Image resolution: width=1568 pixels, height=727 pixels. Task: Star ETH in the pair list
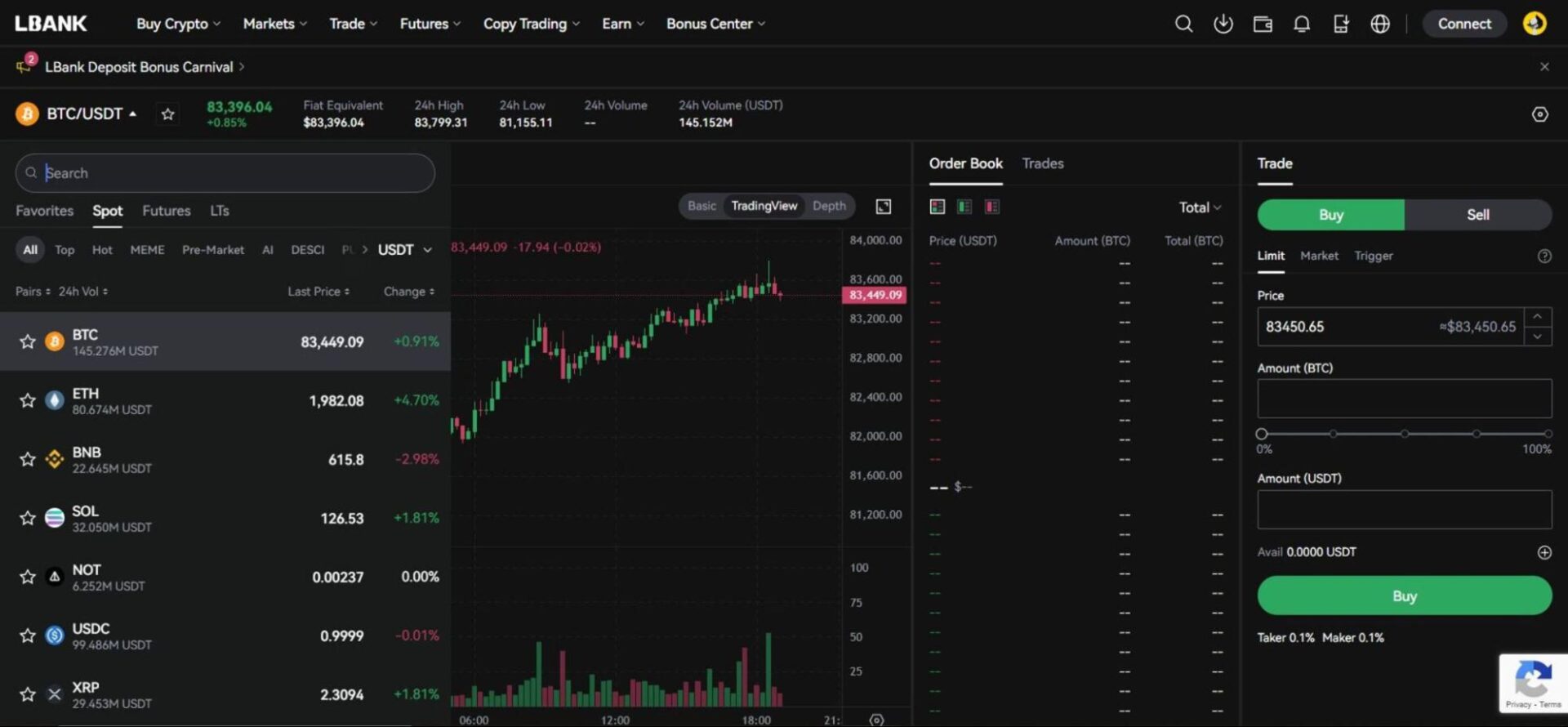(x=28, y=400)
